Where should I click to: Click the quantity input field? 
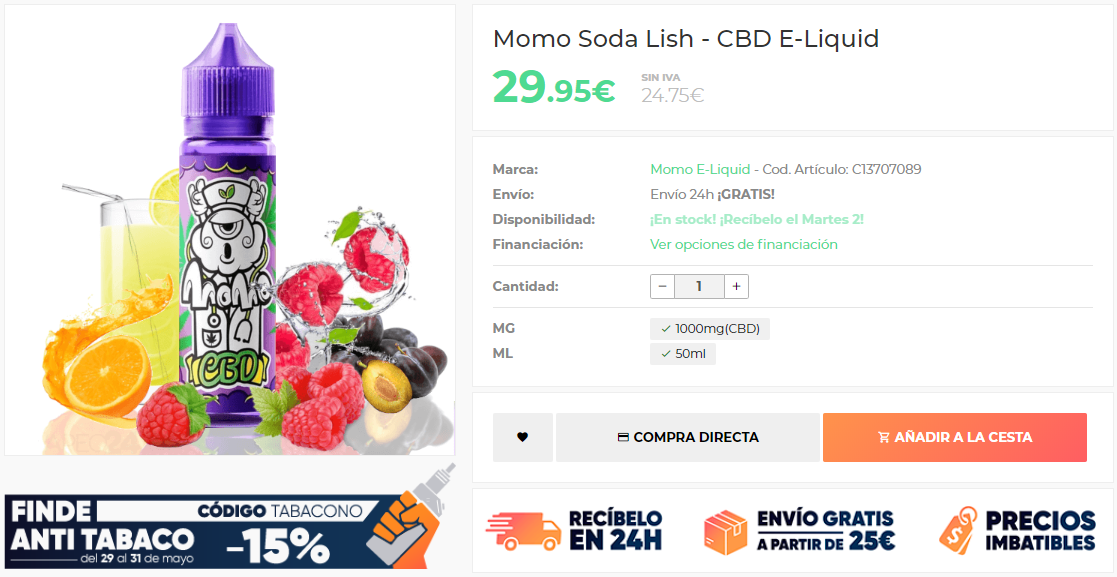click(699, 287)
